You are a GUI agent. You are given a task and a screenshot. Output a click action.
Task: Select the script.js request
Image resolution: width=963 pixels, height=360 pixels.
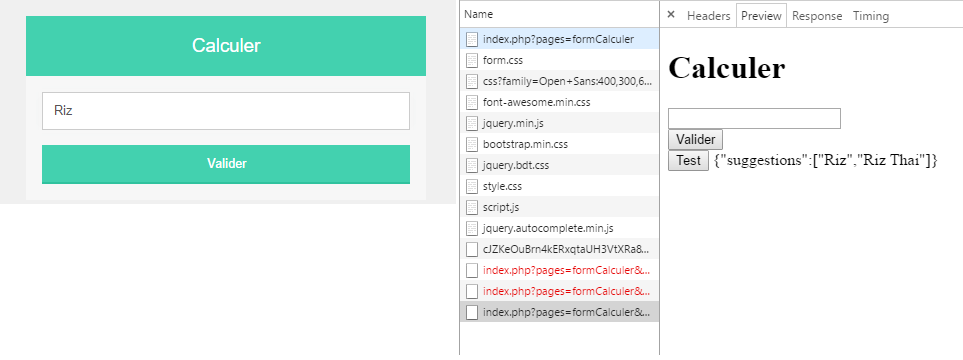pyautogui.click(x=559, y=207)
